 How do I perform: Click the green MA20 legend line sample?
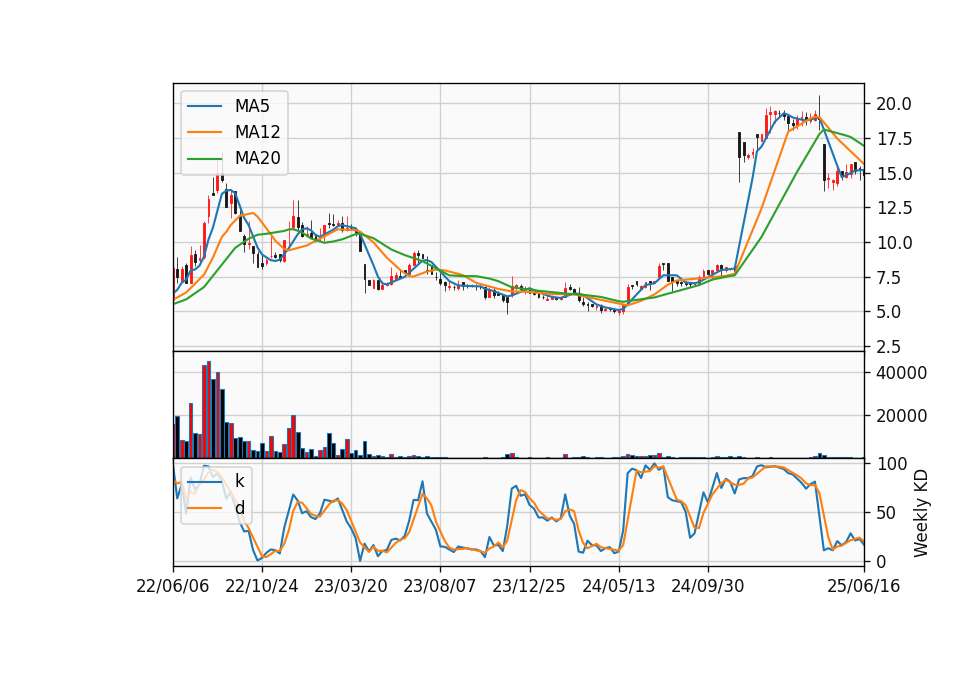point(204,158)
